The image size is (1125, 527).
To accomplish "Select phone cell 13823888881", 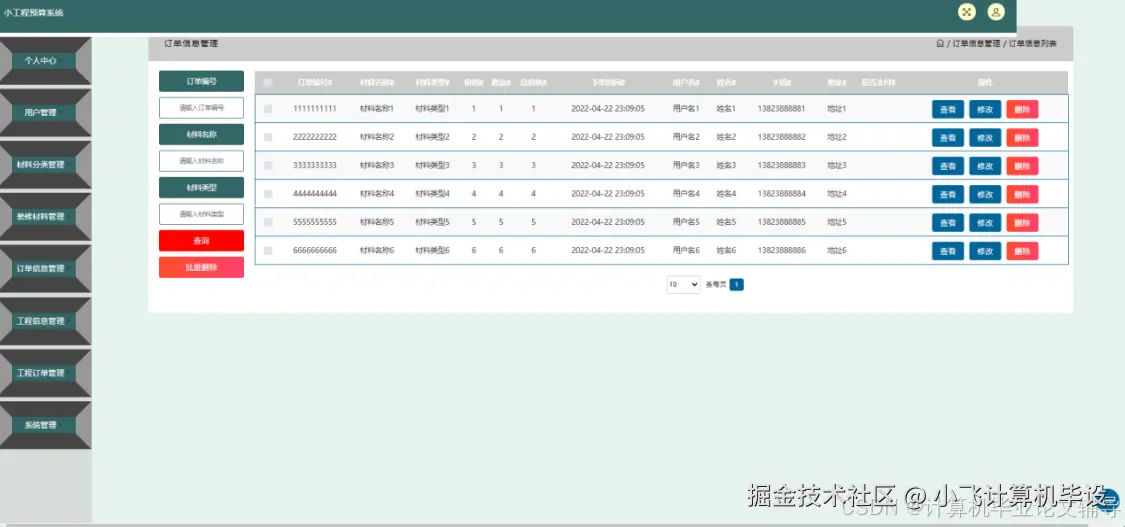I will [781, 109].
